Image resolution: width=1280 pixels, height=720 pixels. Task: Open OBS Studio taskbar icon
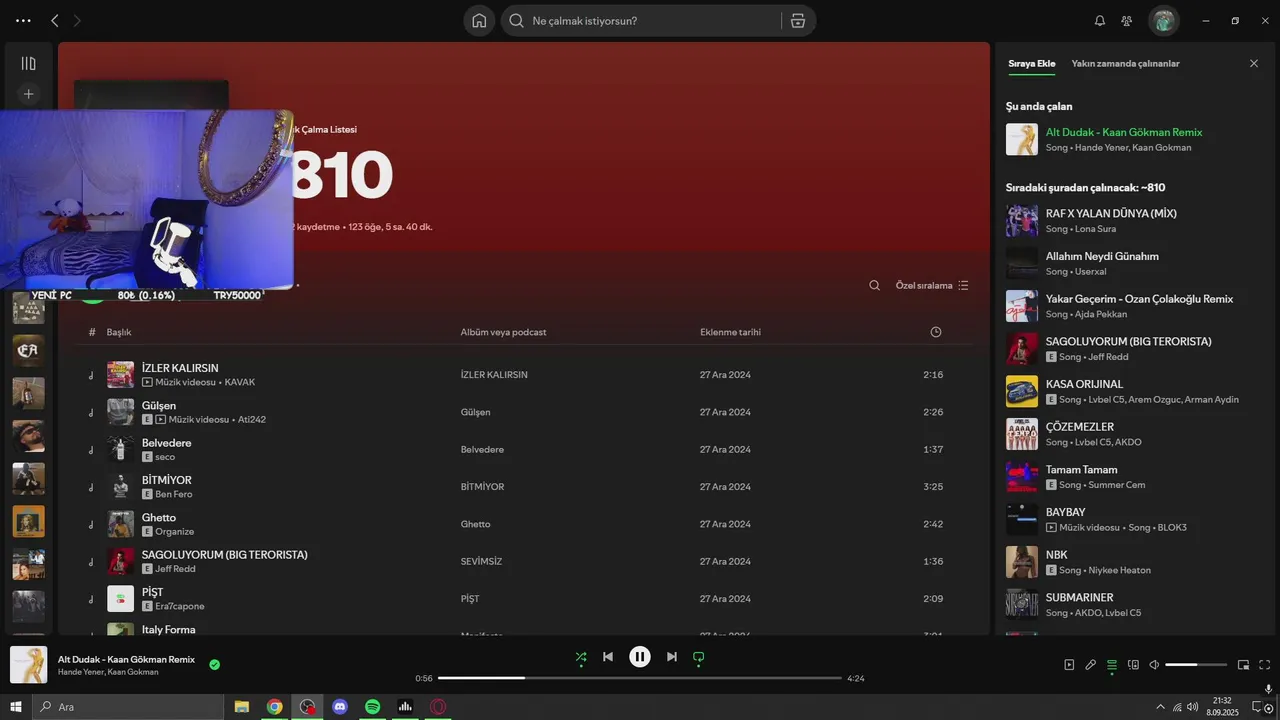click(307, 706)
